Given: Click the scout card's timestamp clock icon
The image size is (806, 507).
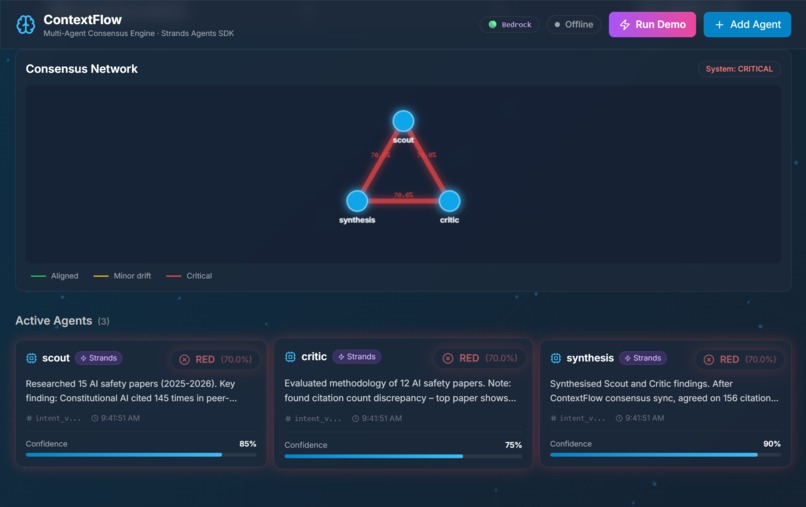Looking at the screenshot, I should 95,419.
